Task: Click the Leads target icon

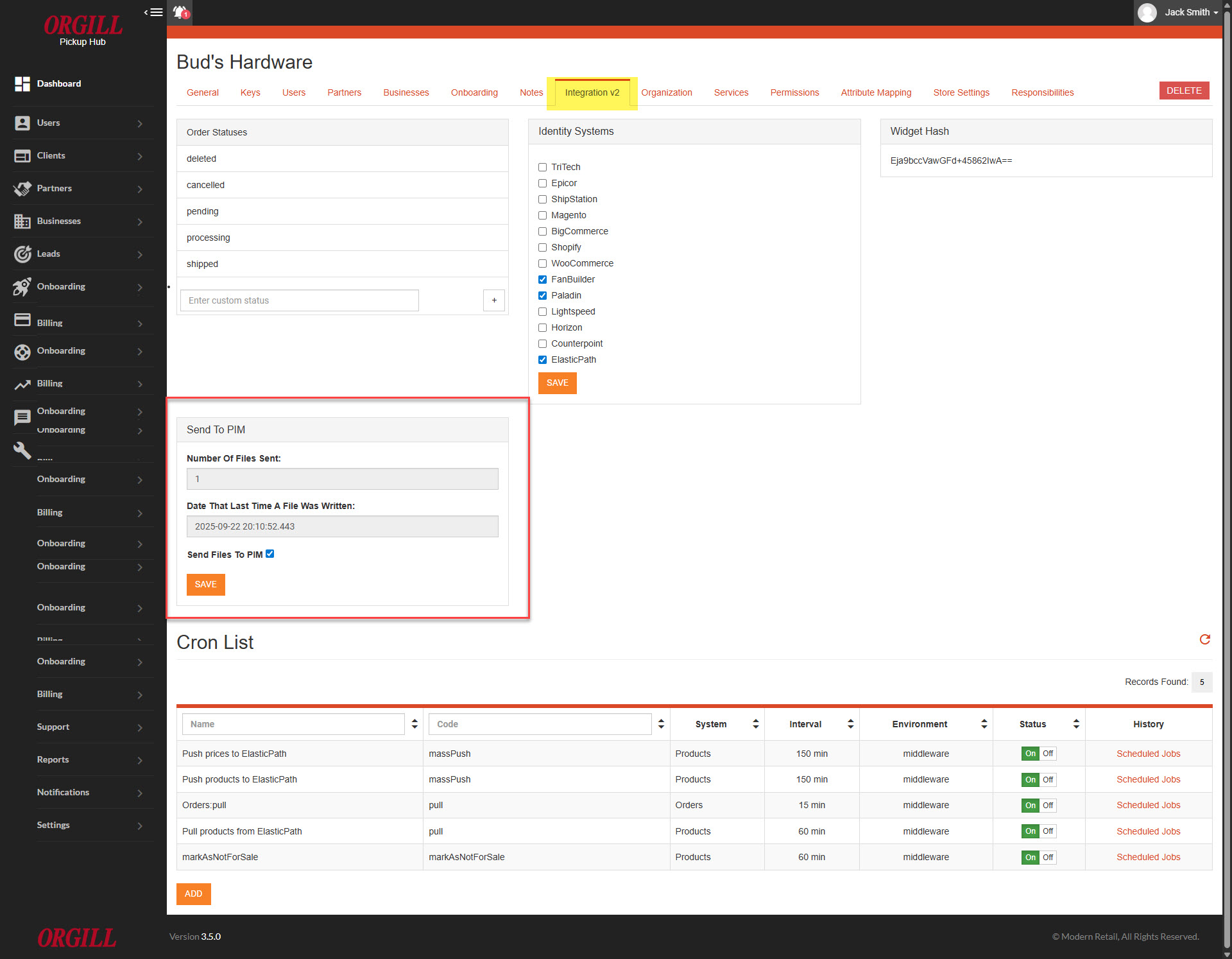Action: 22,254
